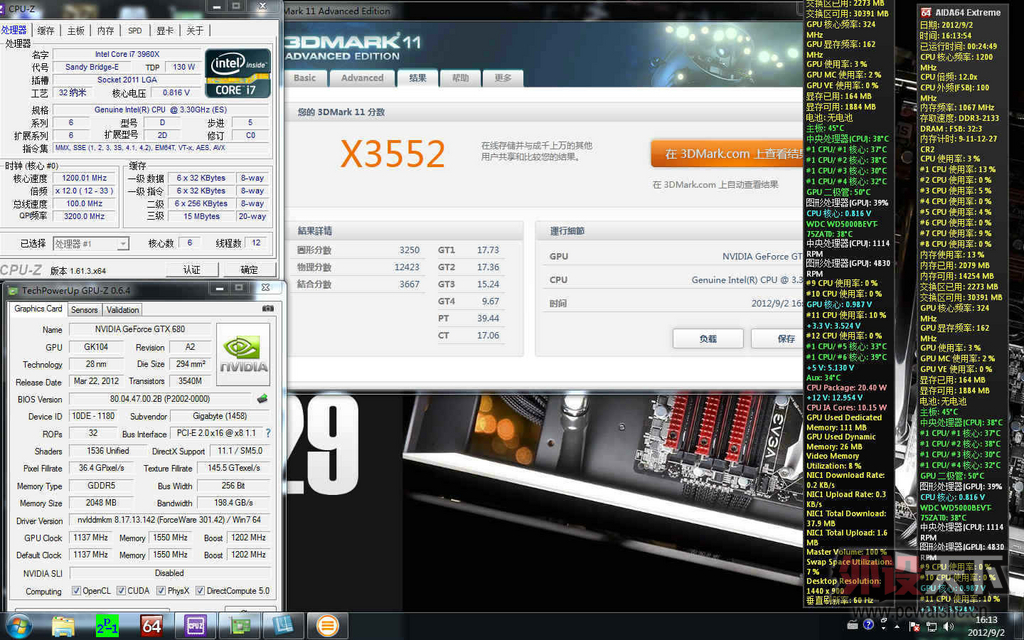Click the 认证 button in CPU-Z
This screenshot has height=640, width=1024.
[x=191, y=269]
